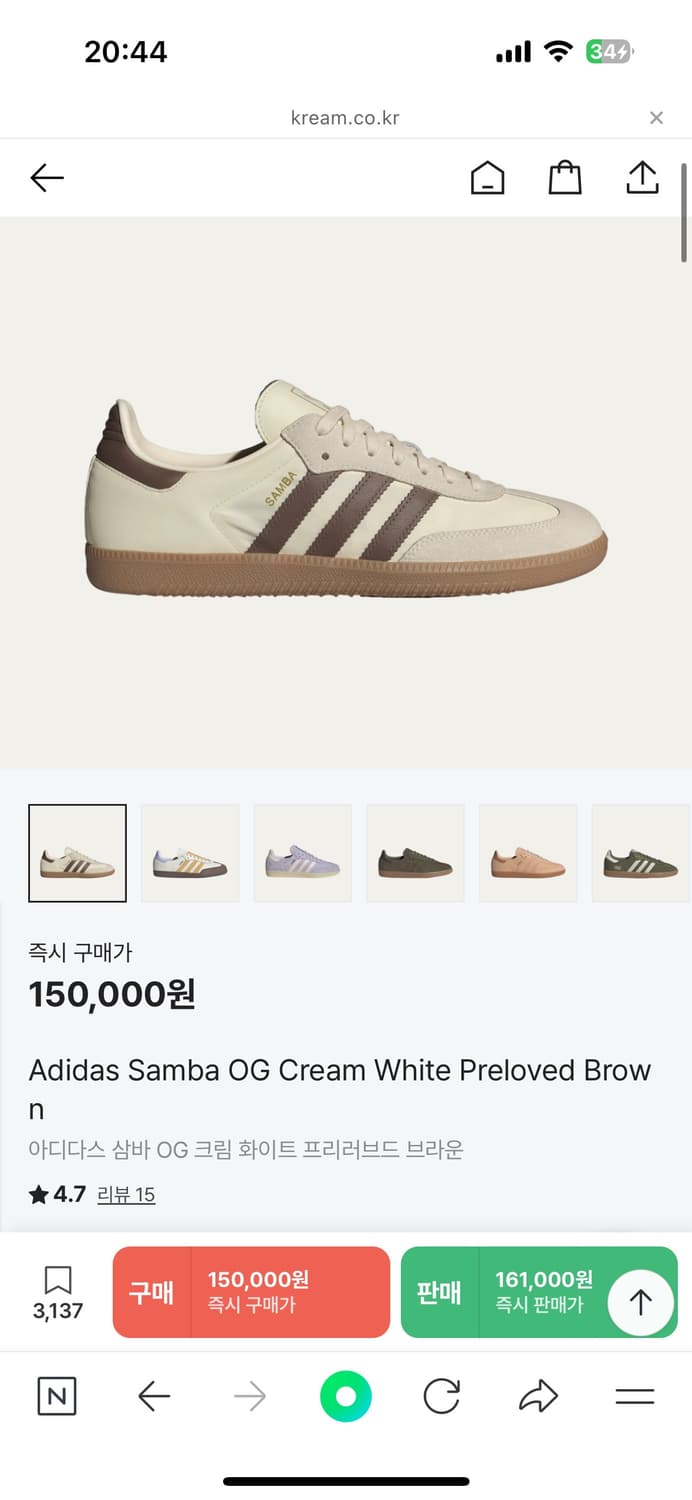The width and height of the screenshot is (692, 1500).
Task: Select the dark olive Samba thumbnail
Action: point(415,853)
